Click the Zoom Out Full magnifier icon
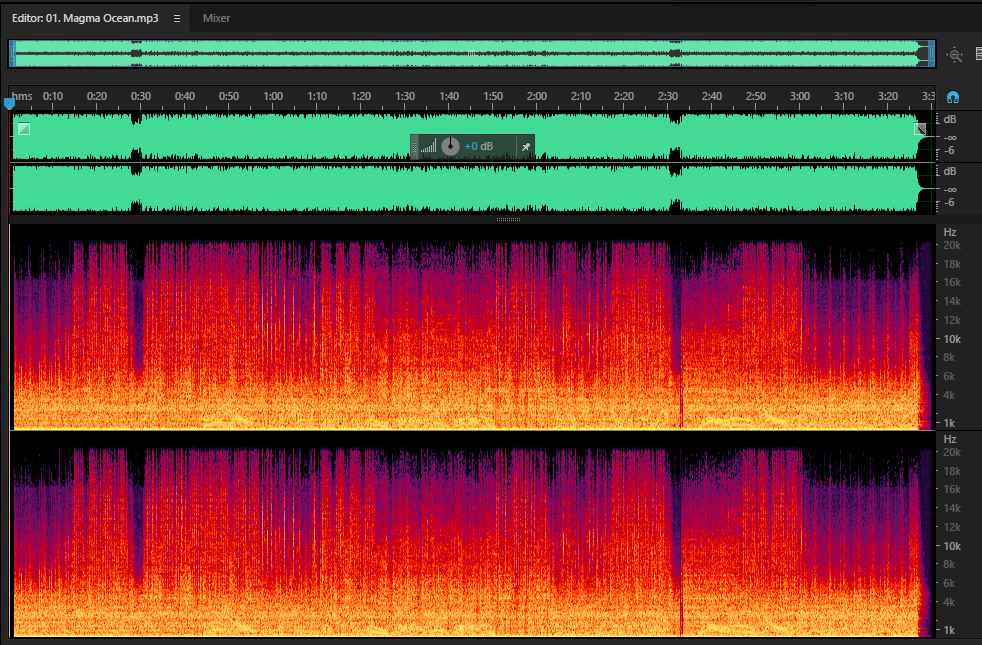 pyautogui.click(x=954, y=54)
